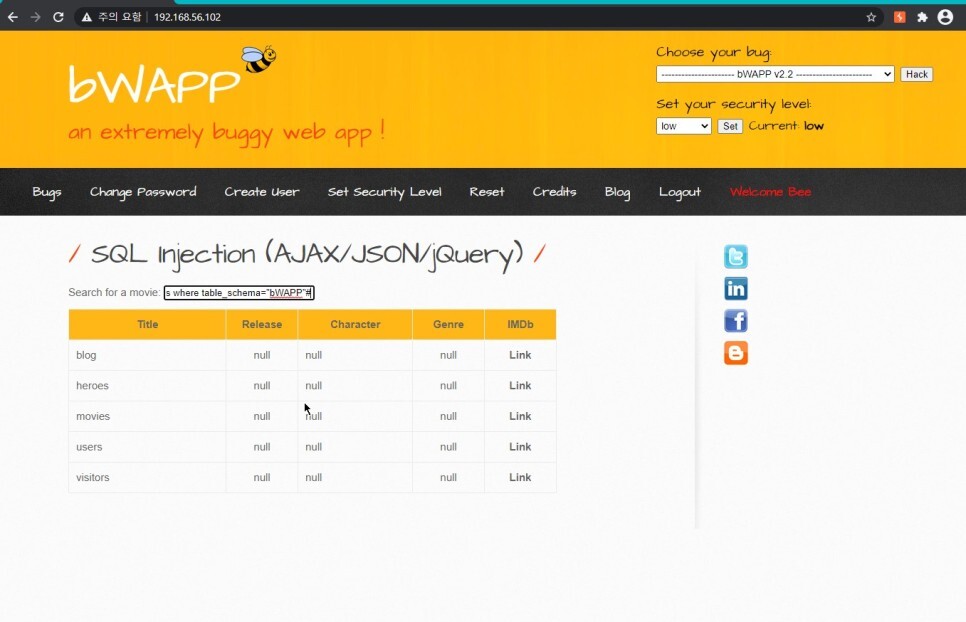Click the SQL Injection (AJAX/JSON/jQuery) heading
The width and height of the screenshot is (966, 622).
coord(307,255)
